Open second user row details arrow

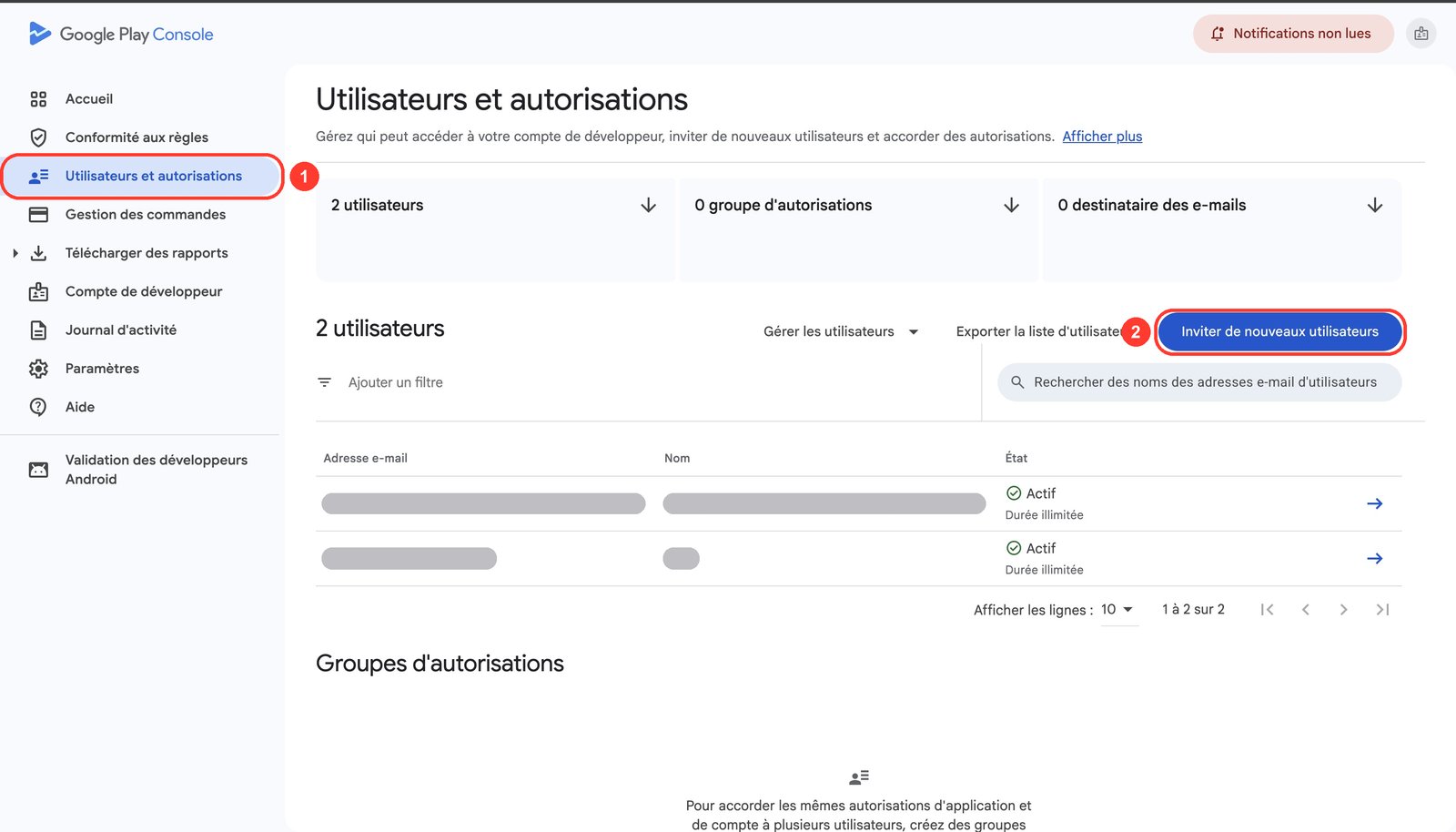(x=1375, y=558)
